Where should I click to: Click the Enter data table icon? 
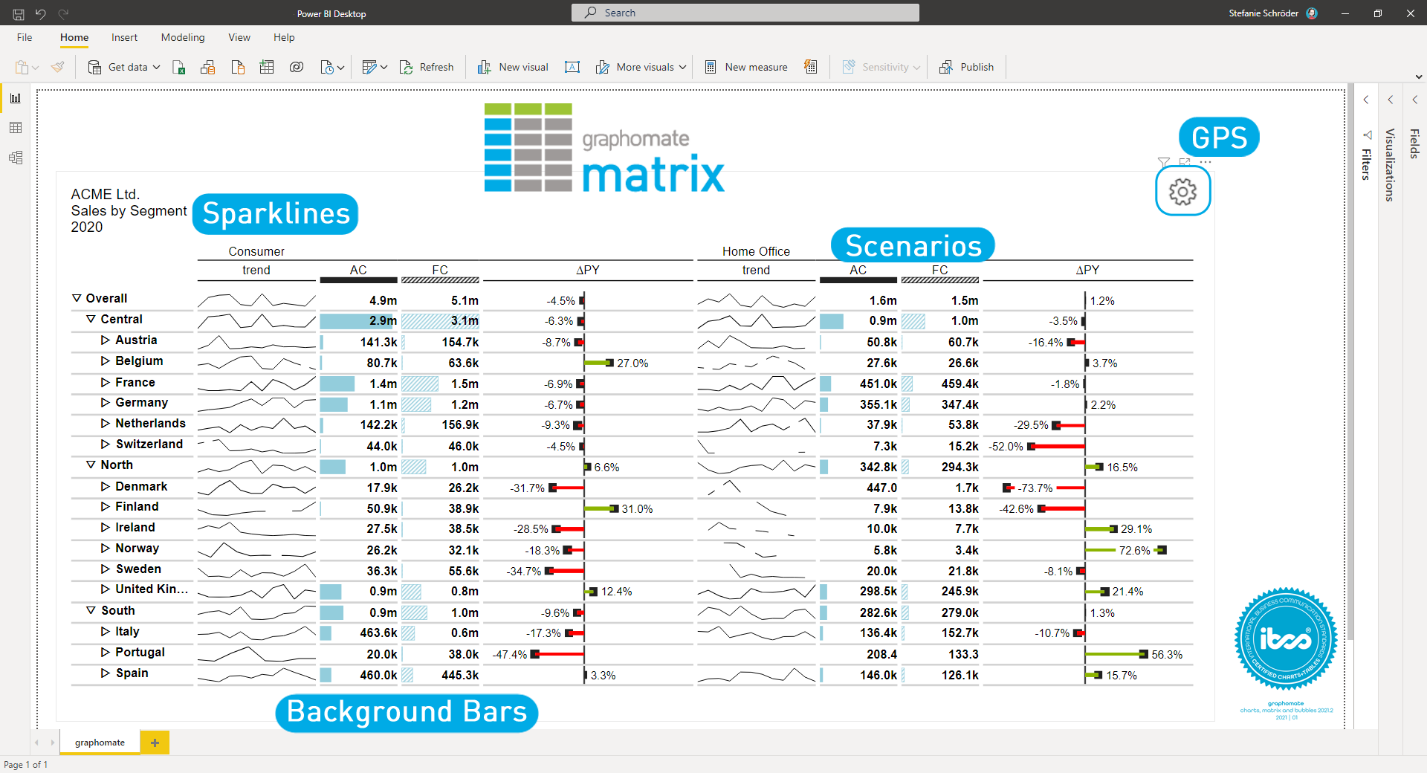(267, 67)
